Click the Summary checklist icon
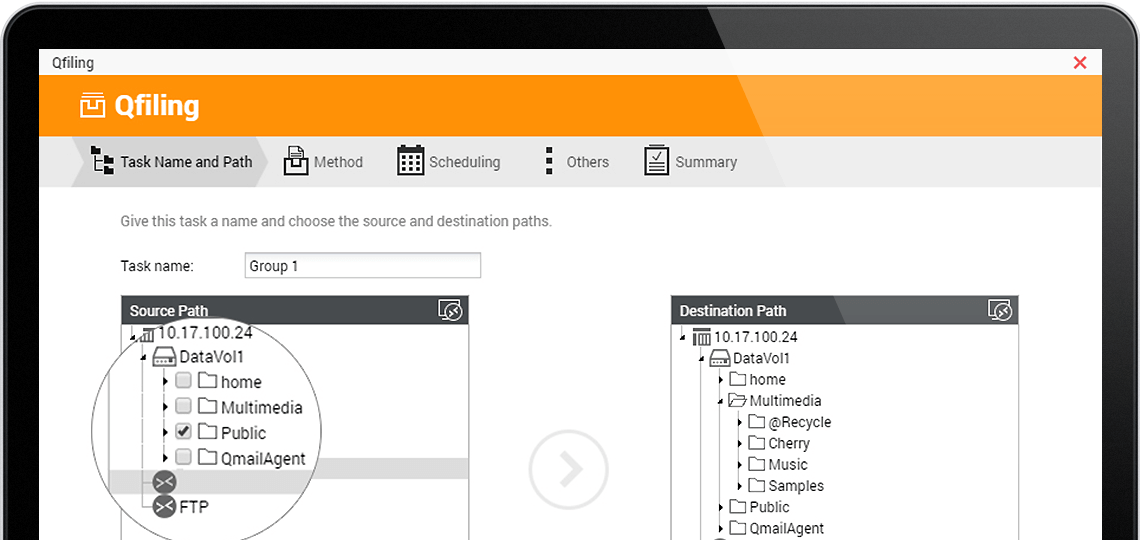1140x540 pixels. [x=657, y=161]
